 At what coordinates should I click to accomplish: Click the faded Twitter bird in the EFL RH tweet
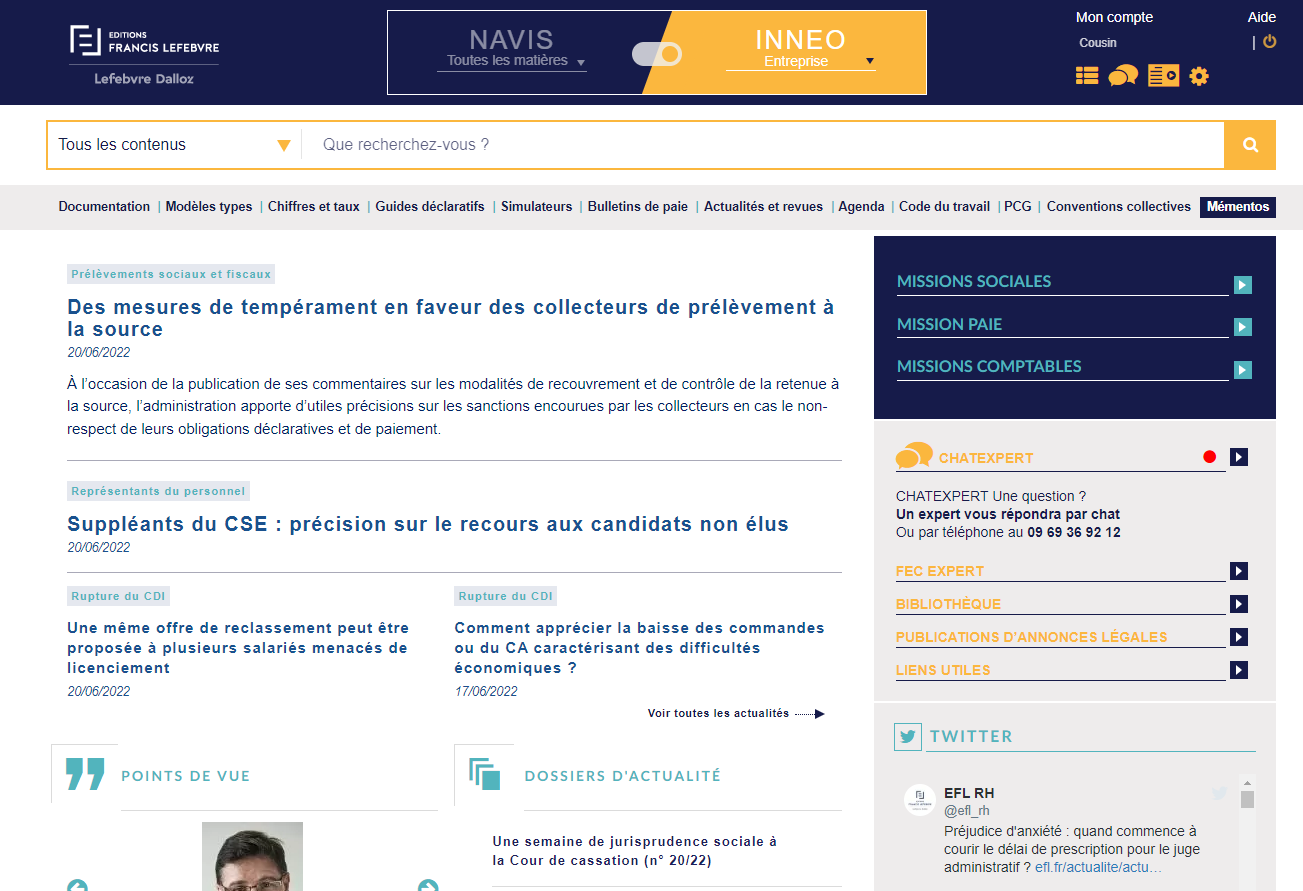(1219, 793)
